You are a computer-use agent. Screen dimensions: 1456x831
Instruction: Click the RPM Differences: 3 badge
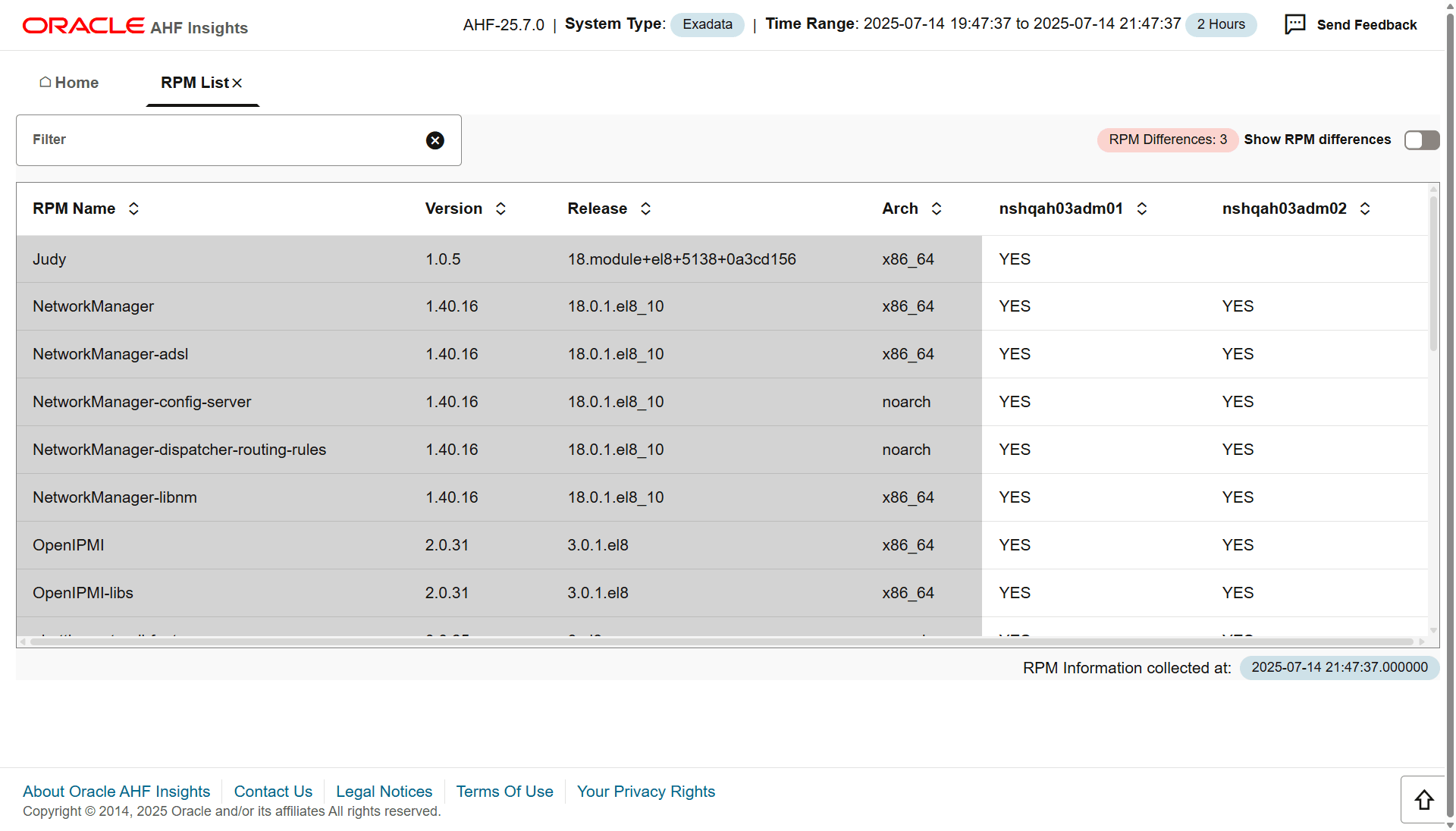(1167, 140)
